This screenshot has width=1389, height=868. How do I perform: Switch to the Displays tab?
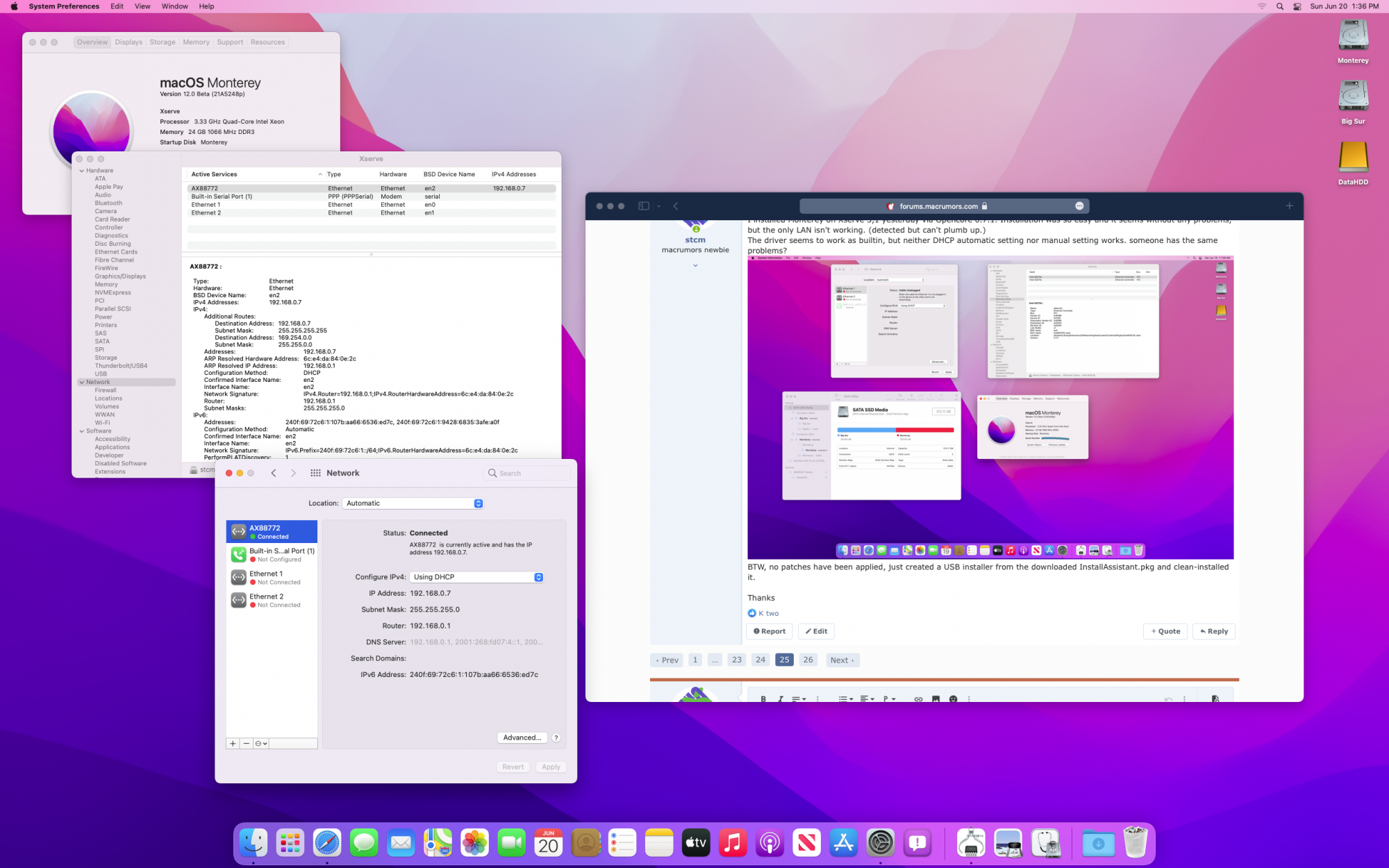tap(128, 42)
